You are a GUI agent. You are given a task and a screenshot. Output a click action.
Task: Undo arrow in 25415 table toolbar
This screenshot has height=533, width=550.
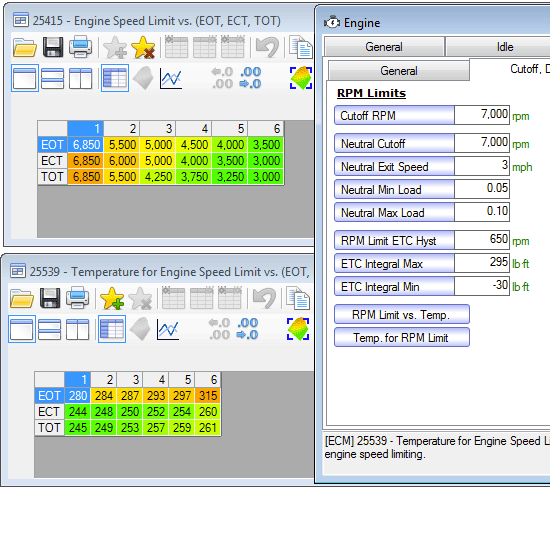(x=267, y=47)
